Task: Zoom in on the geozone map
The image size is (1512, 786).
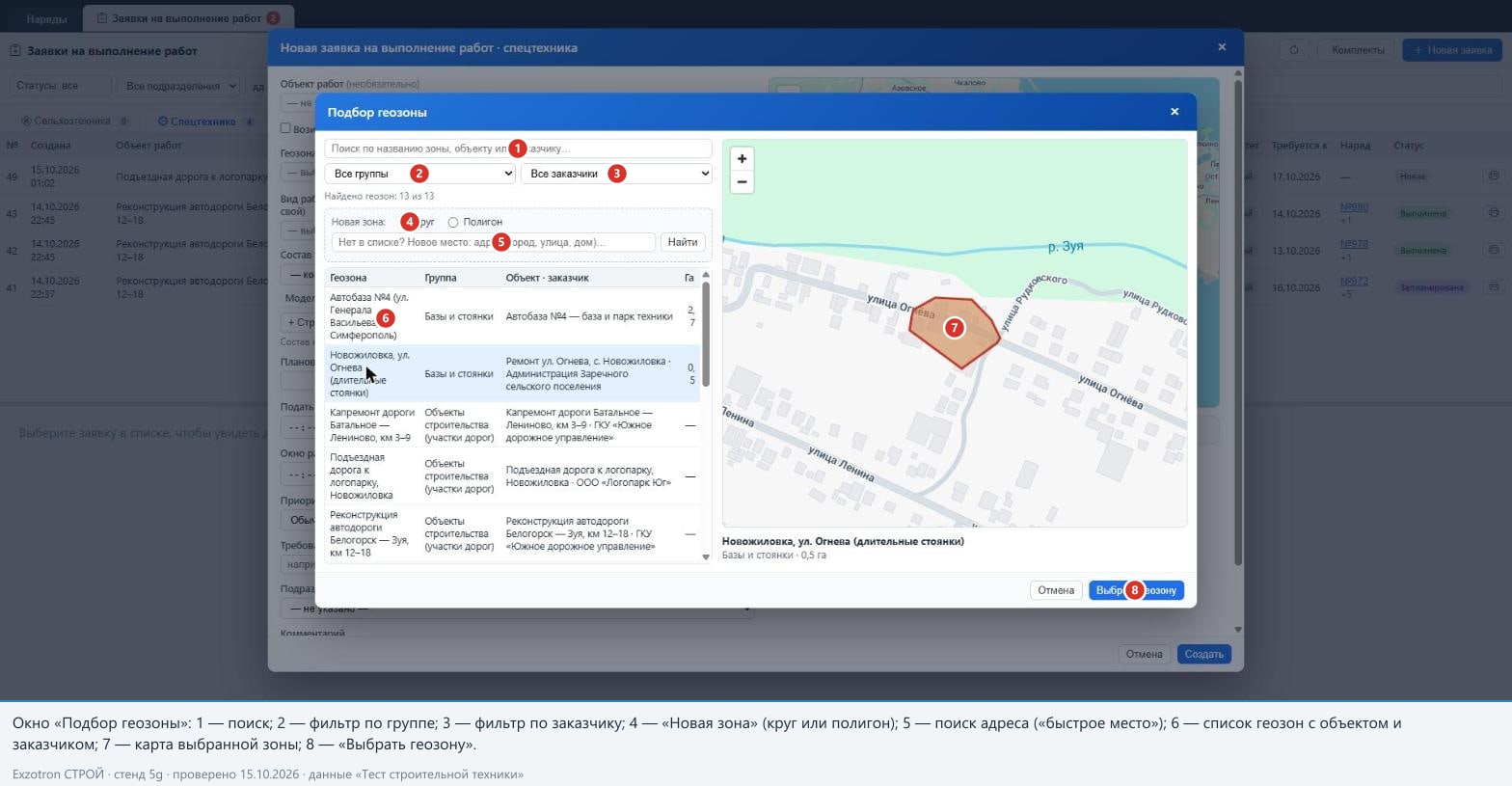Action: 742,159
